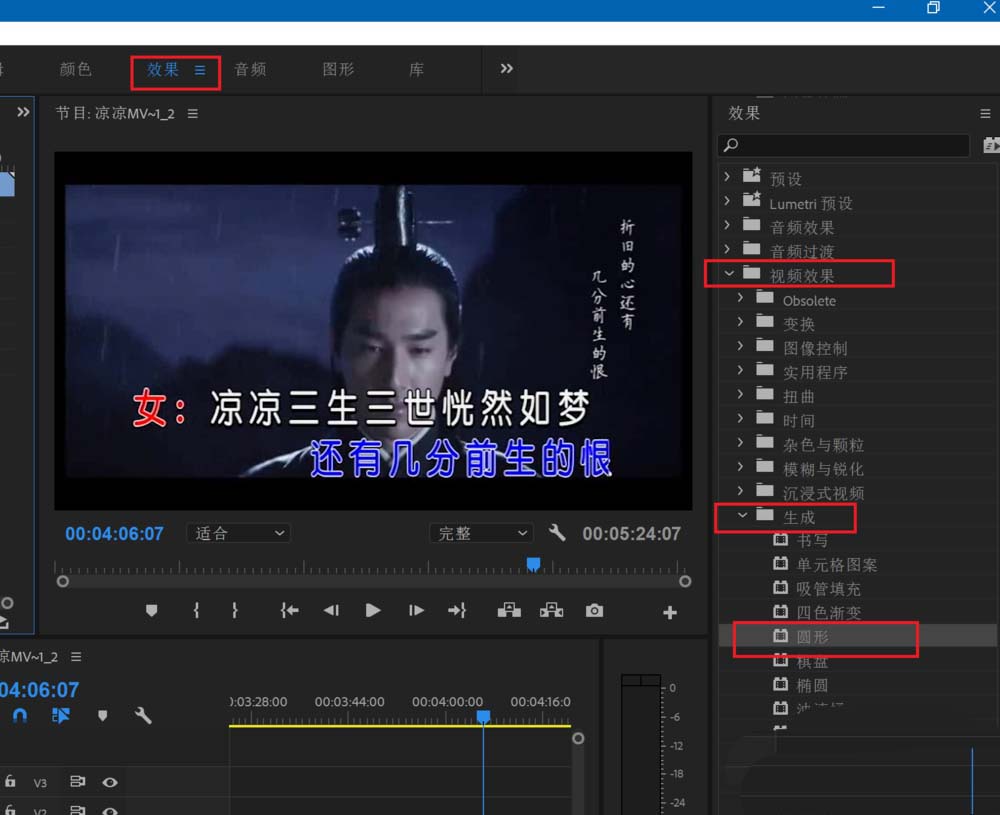This screenshot has height=815, width=1000.
Task: Open the 适合 zoom level dropdown
Action: [x=239, y=533]
